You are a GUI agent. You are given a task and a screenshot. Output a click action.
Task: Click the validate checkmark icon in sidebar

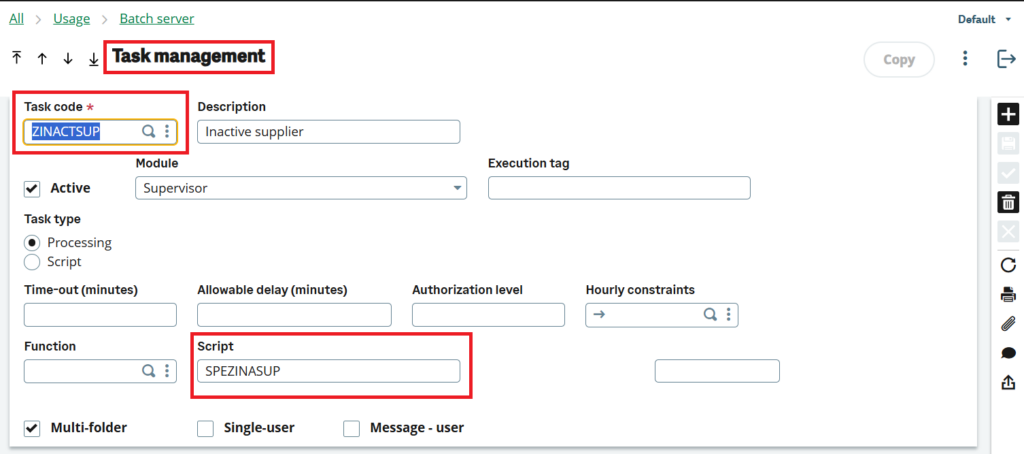[x=1008, y=172]
